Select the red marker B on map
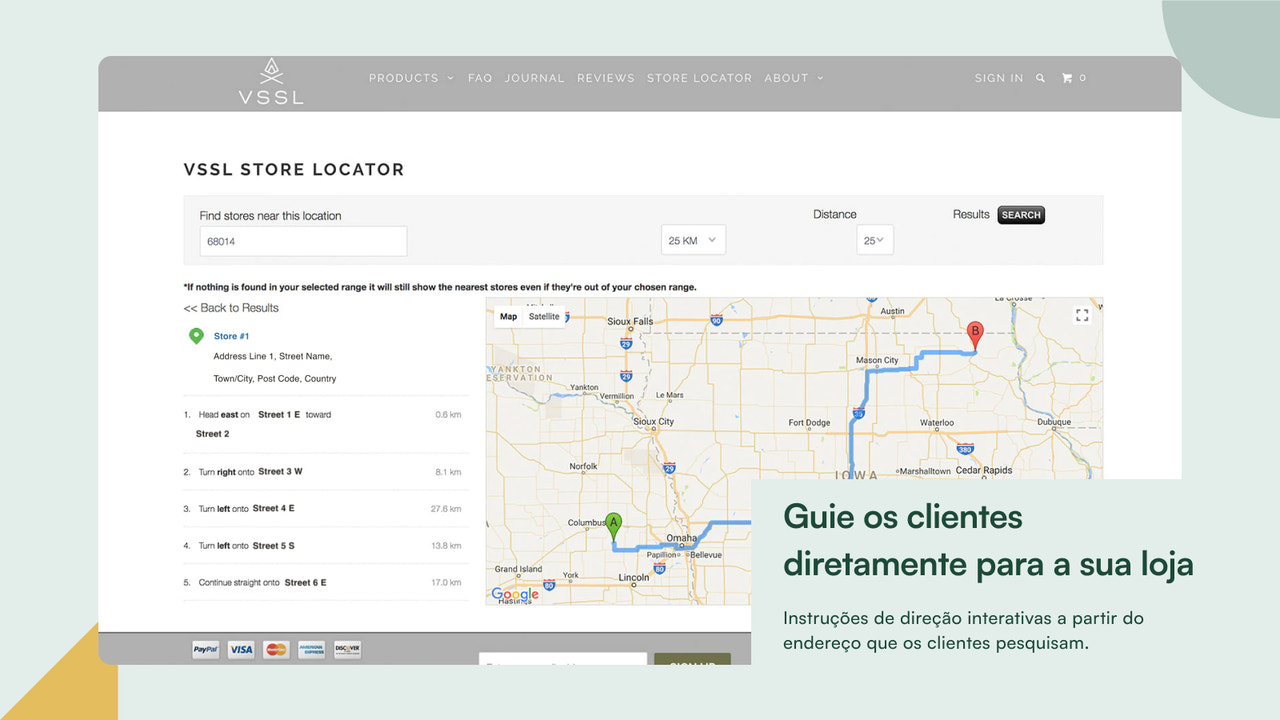 tap(976, 335)
